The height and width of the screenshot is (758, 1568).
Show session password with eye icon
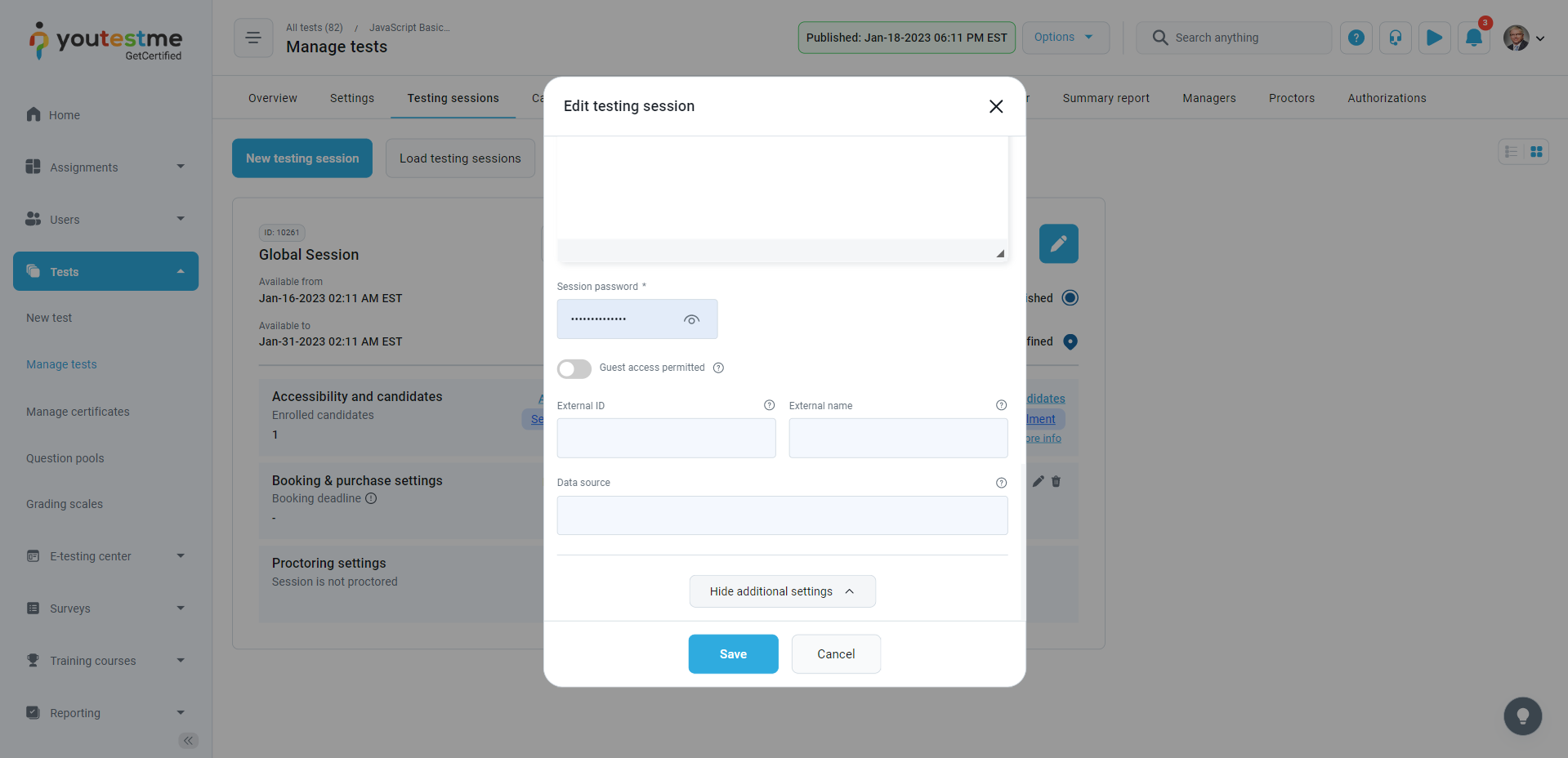point(691,319)
